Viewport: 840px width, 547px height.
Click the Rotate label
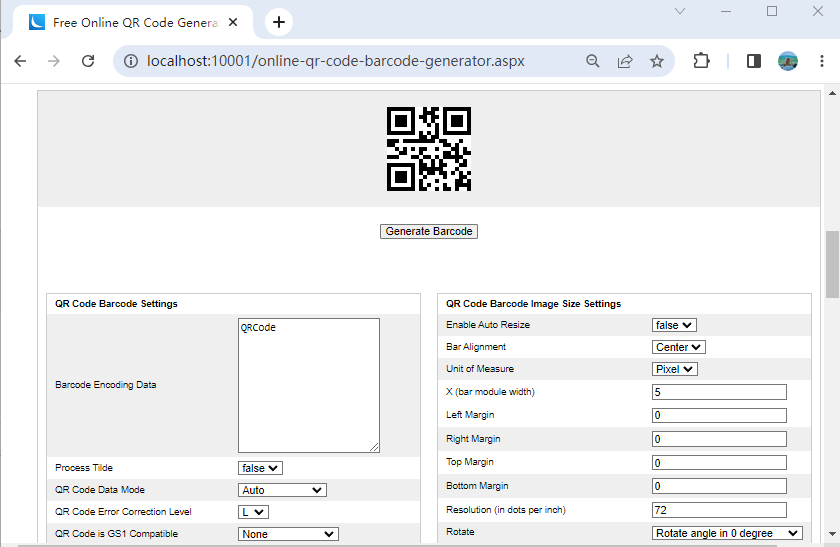(460, 531)
